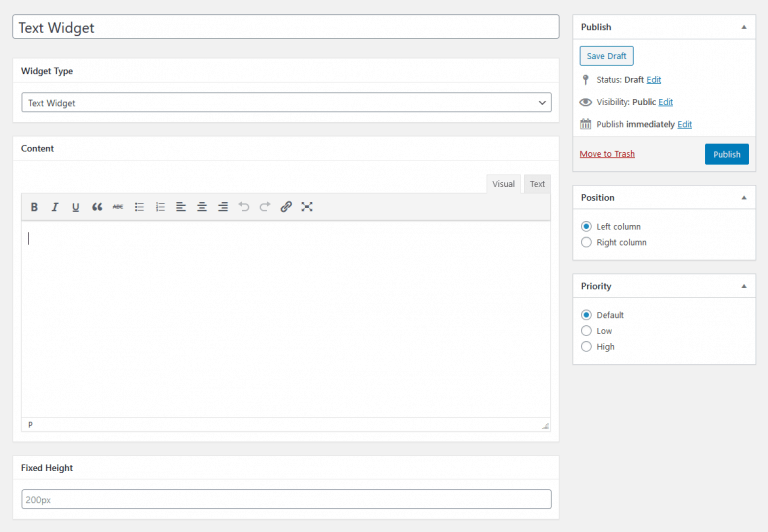The height and width of the screenshot is (532, 768).
Task: Grab the editor resize handle
Action: [545, 426]
